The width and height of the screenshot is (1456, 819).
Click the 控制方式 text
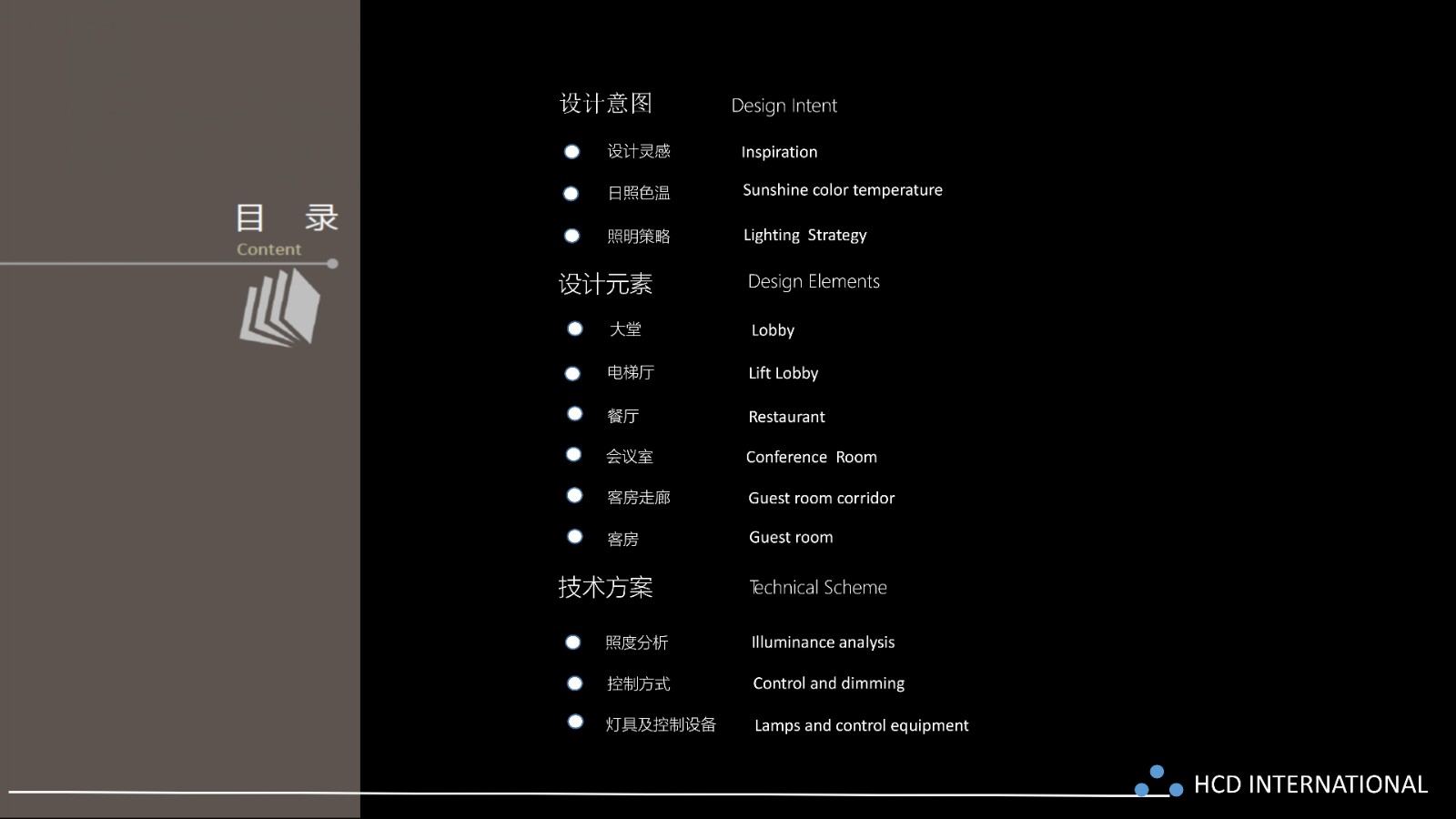(x=639, y=684)
